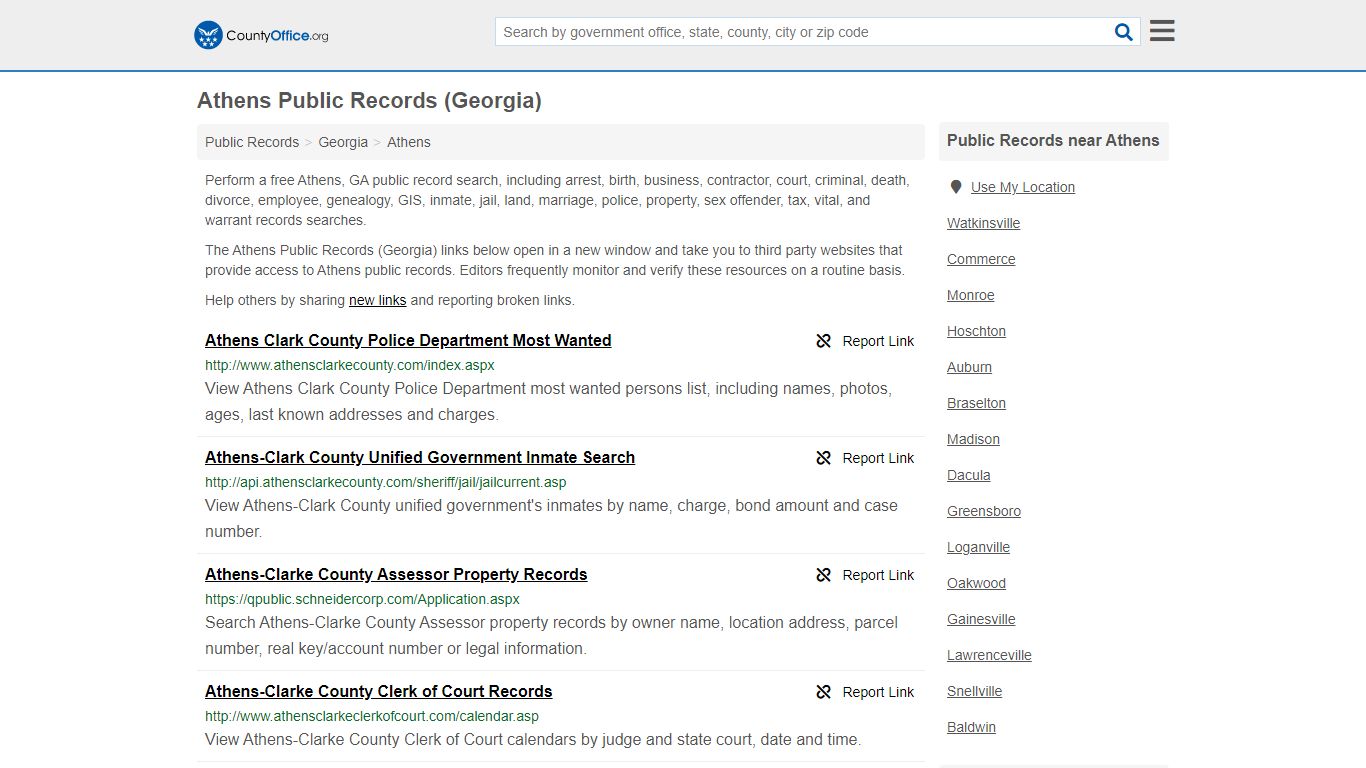The image size is (1366, 768).
Task: Open the hamburger menu
Action: [1162, 31]
